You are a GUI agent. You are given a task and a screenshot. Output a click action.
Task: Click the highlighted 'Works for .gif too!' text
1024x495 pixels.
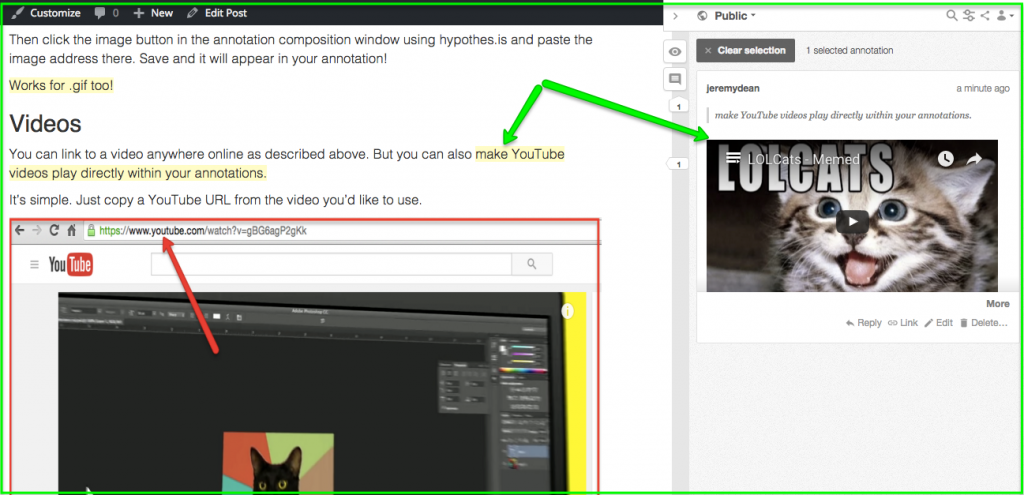(x=61, y=86)
